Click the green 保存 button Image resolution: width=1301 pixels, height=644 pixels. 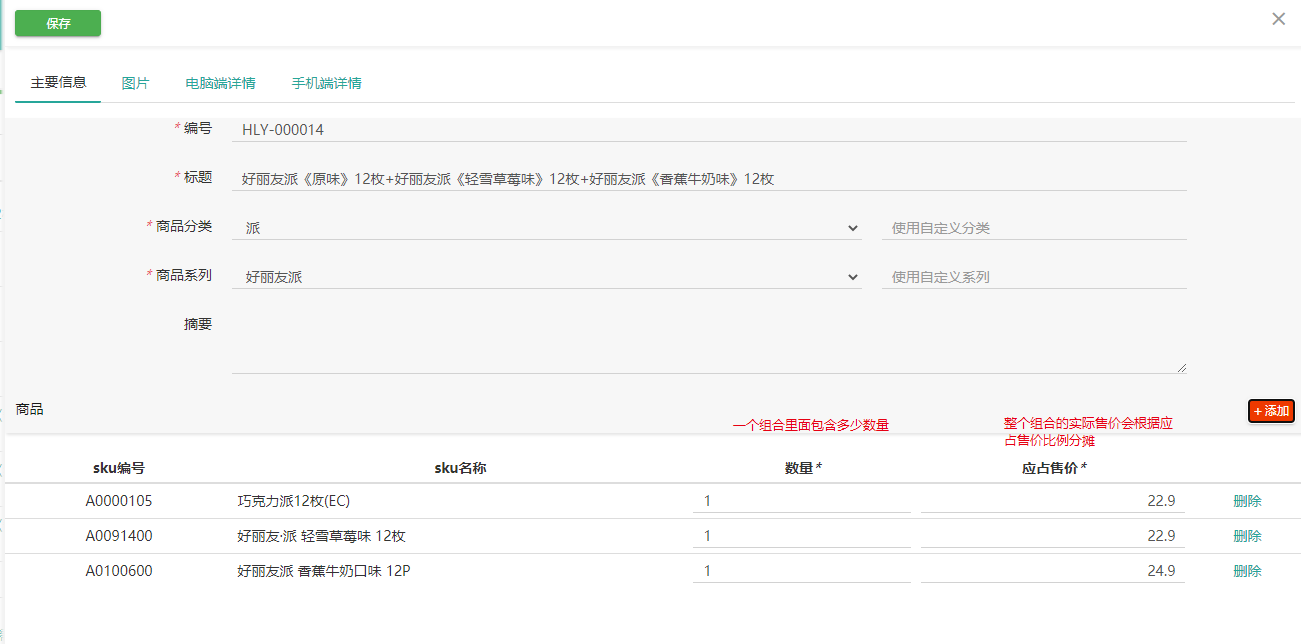[x=58, y=23]
